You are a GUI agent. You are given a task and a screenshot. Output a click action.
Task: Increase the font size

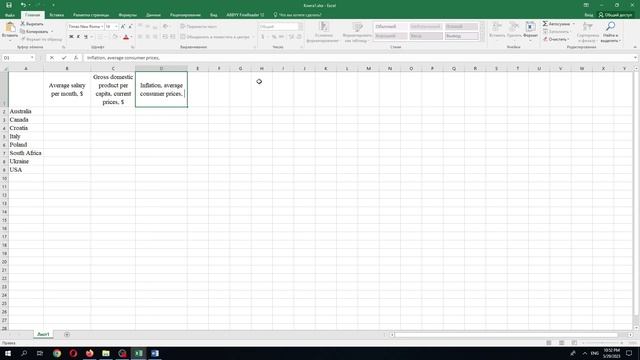(x=123, y=26)
